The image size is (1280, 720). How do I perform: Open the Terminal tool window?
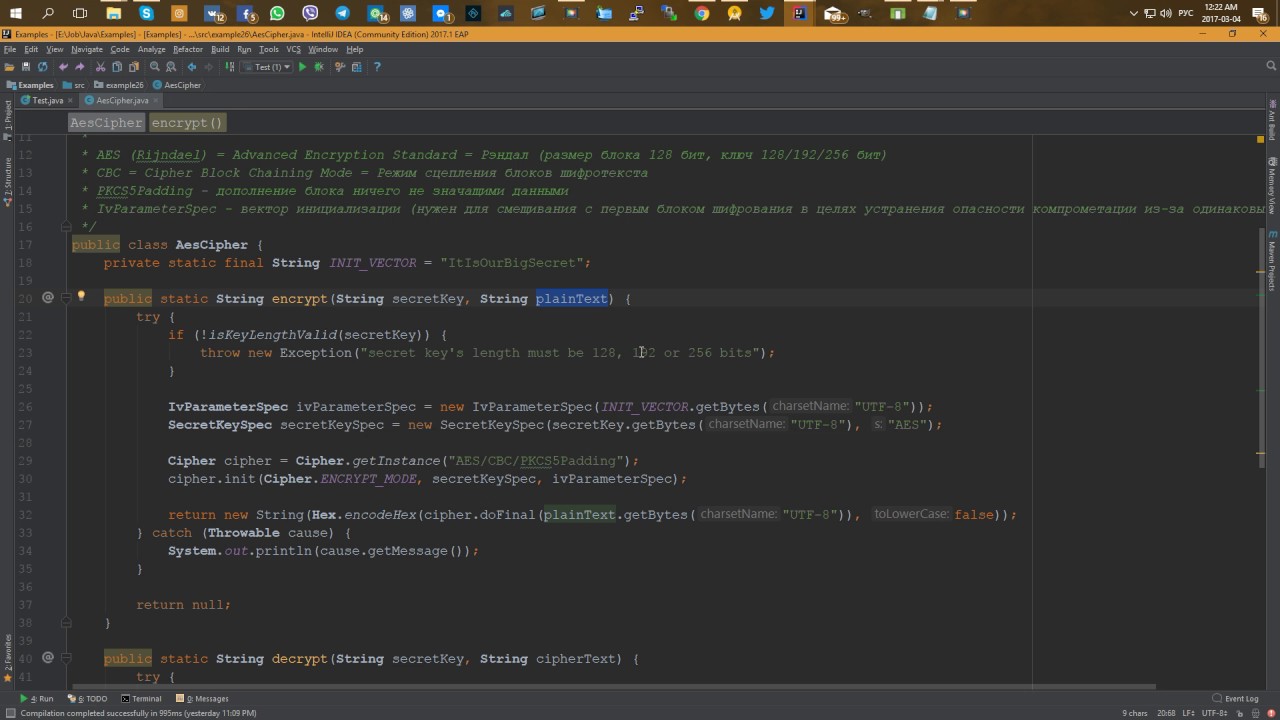141,699
